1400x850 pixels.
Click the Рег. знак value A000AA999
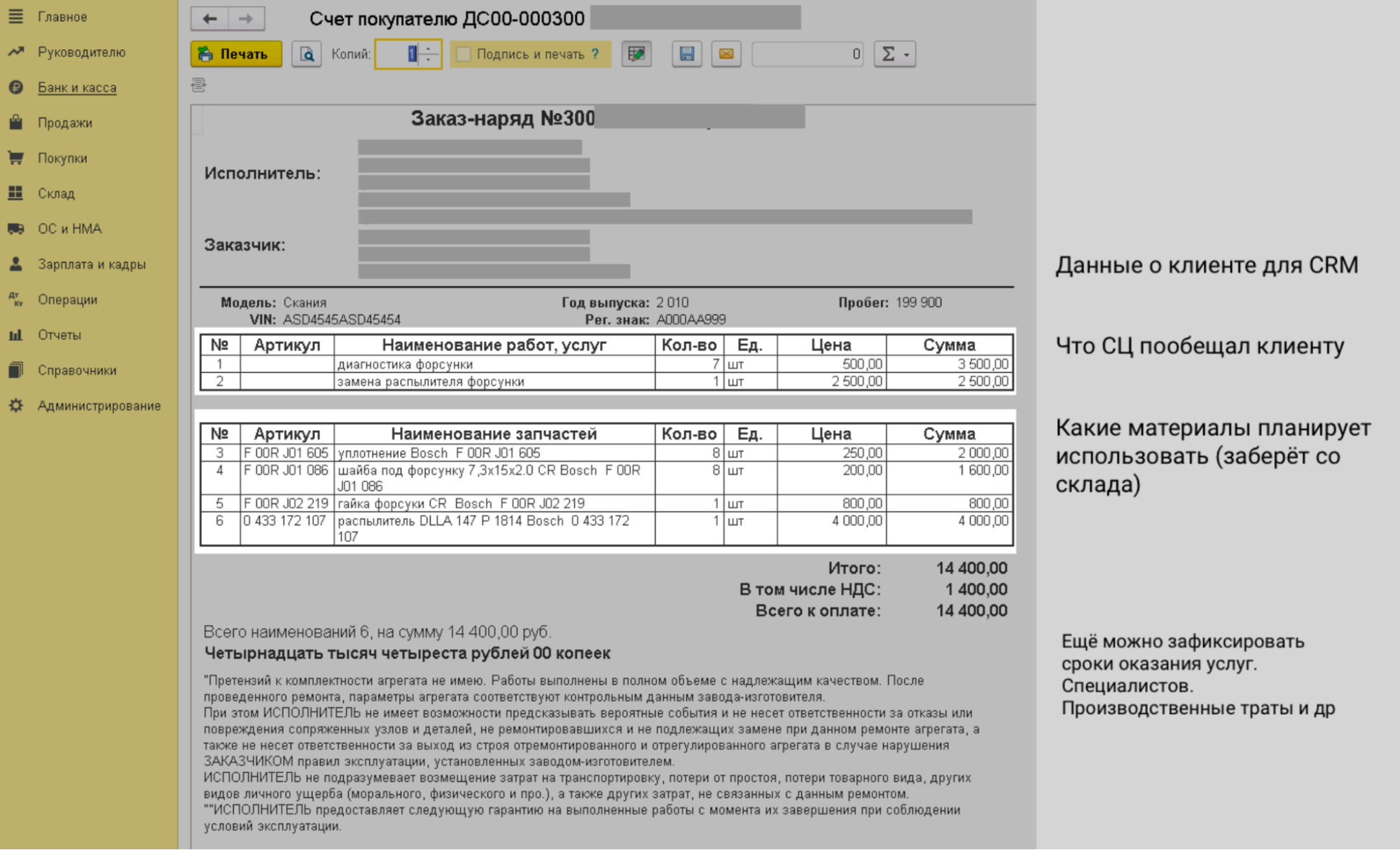pyautogui.click(x=691, y=320)
